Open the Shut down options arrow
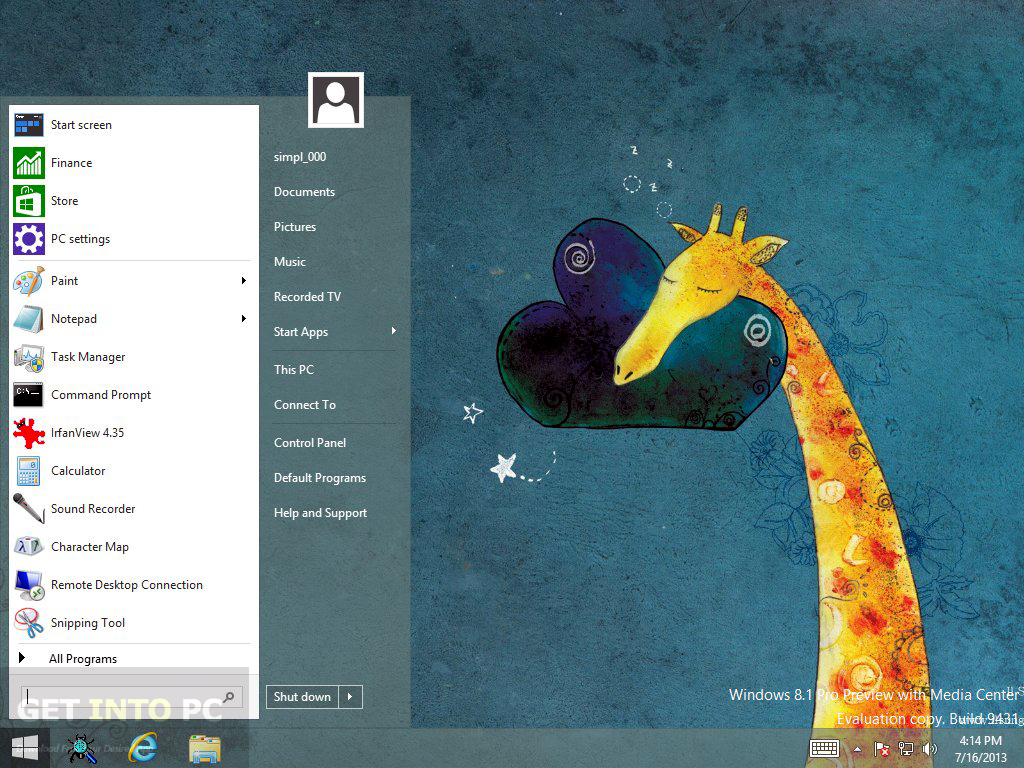The image size is (1024, 768). (351, 697)
